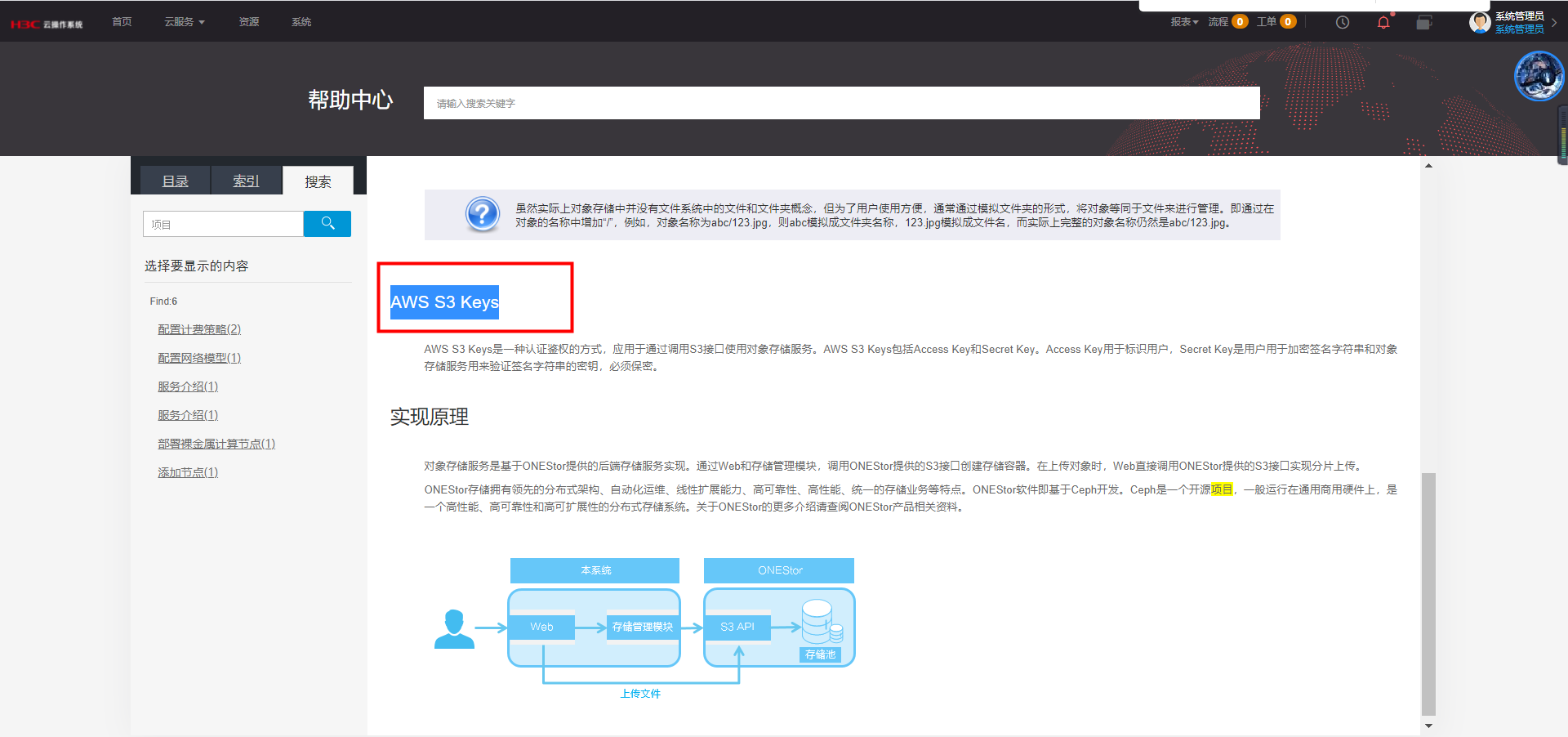1568x737 pixels.
Task: Click the blue question mark note icon
Action: 483,215
